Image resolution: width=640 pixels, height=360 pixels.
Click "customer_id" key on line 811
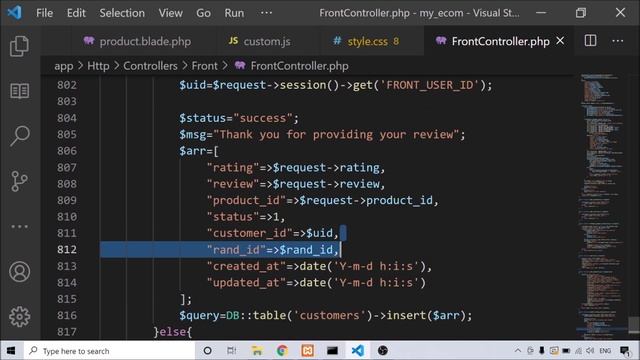point(249,233)
